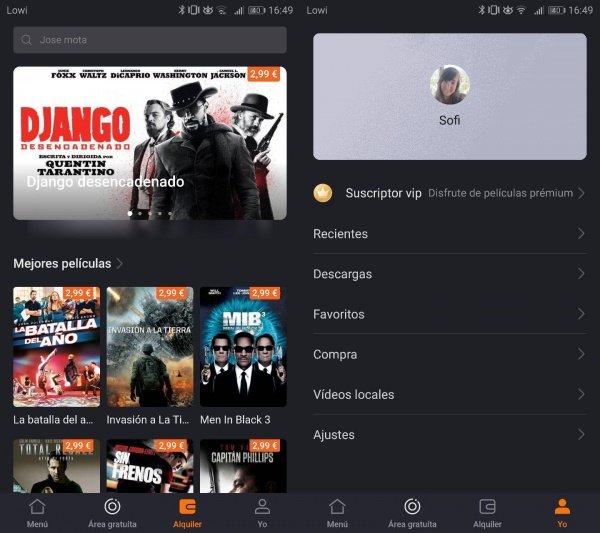Switch to Alquiler tab in right screen
The width and height of the screenshot is (600, 533).
(x=487, y=513)
